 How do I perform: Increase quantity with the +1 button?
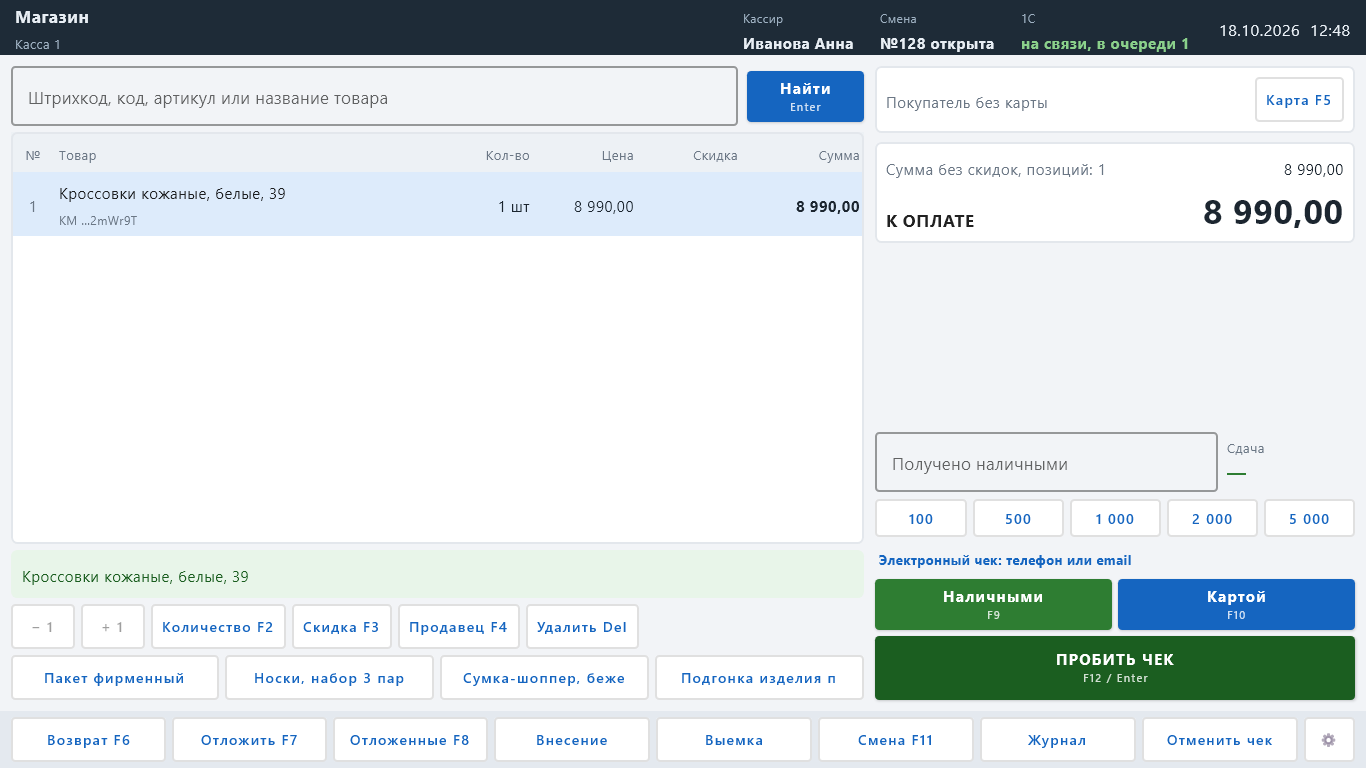tap(113, 627)
